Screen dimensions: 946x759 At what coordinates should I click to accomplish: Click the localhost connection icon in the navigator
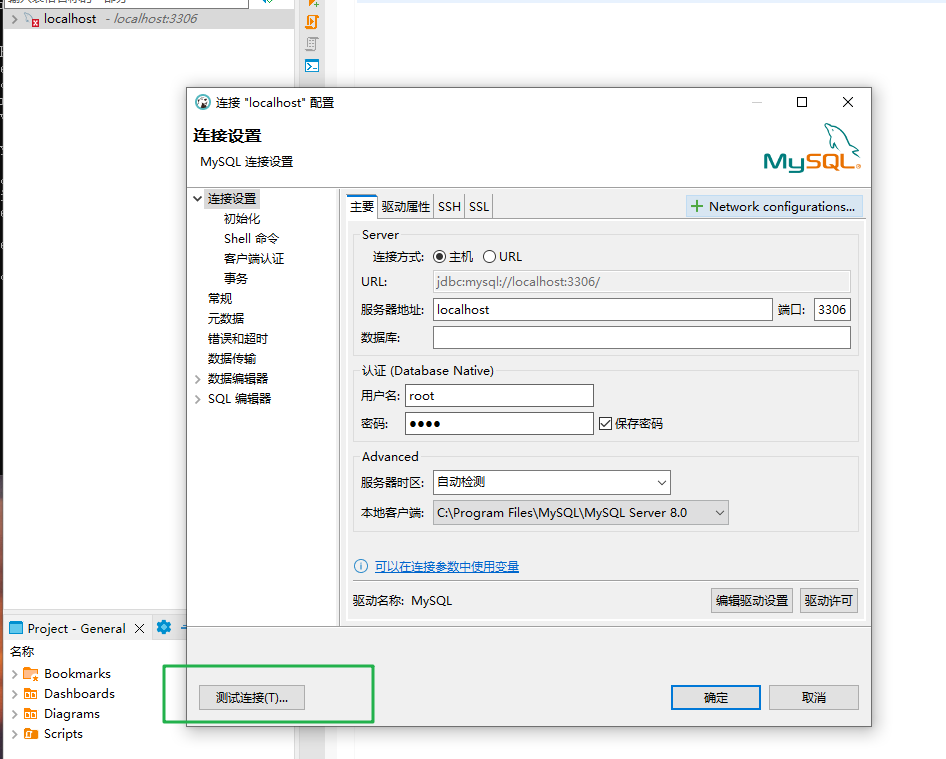pos(28,19)
